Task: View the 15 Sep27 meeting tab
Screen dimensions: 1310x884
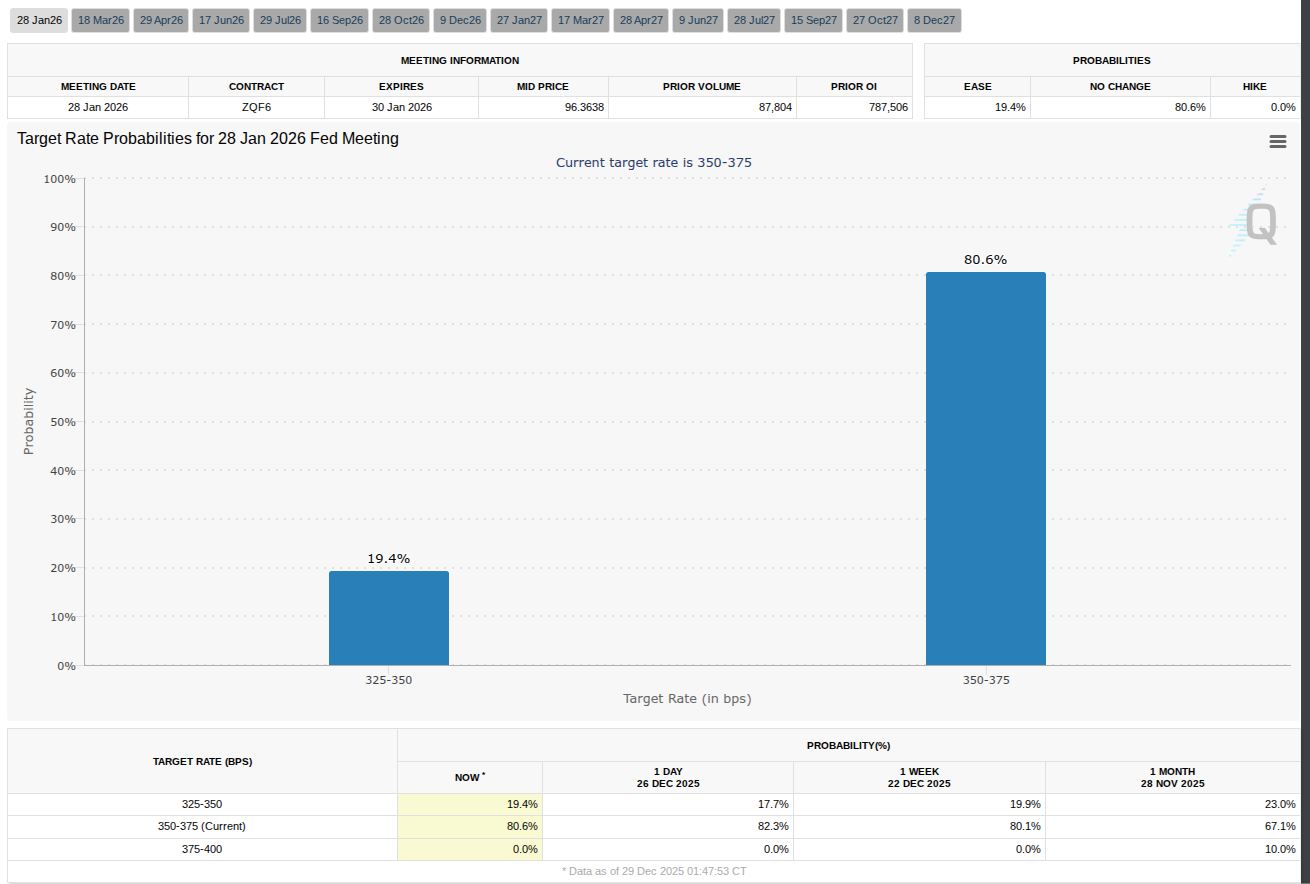Action: pyautogui.click(x=814, y=20)
